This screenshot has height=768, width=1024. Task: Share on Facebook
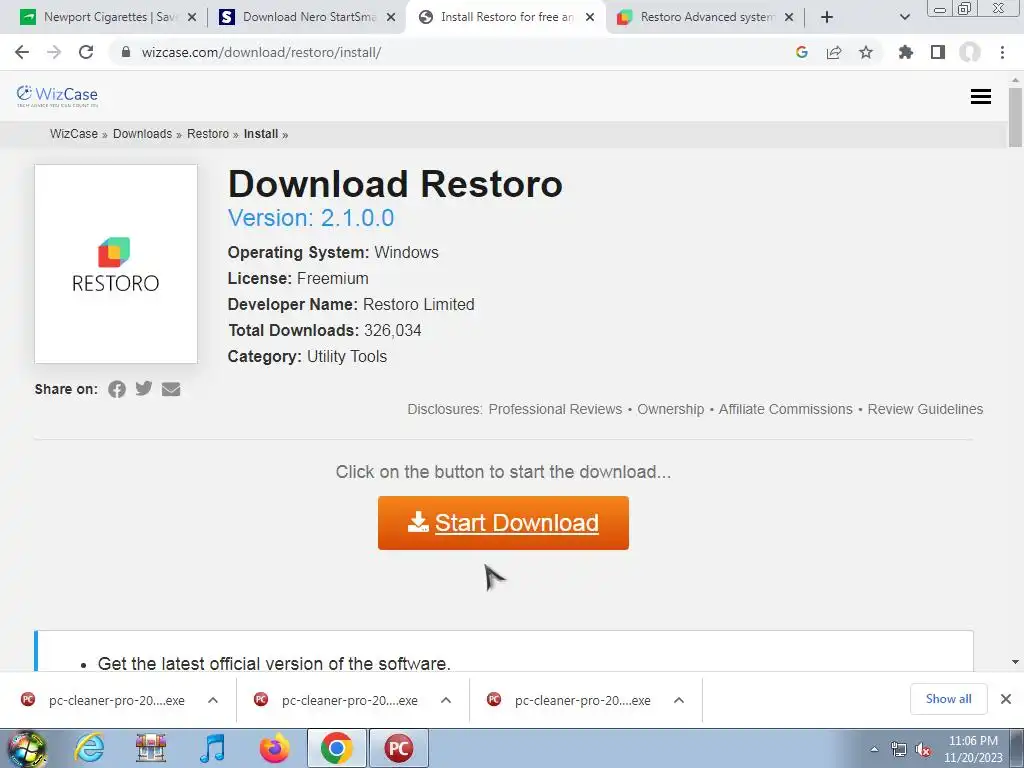pos(117,389)
